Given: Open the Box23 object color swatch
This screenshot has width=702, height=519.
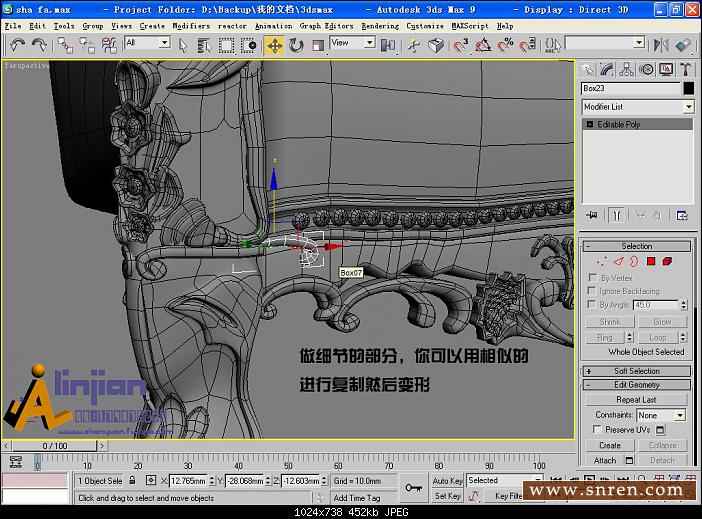Looking at the screenshot, I should click(689, 88).
